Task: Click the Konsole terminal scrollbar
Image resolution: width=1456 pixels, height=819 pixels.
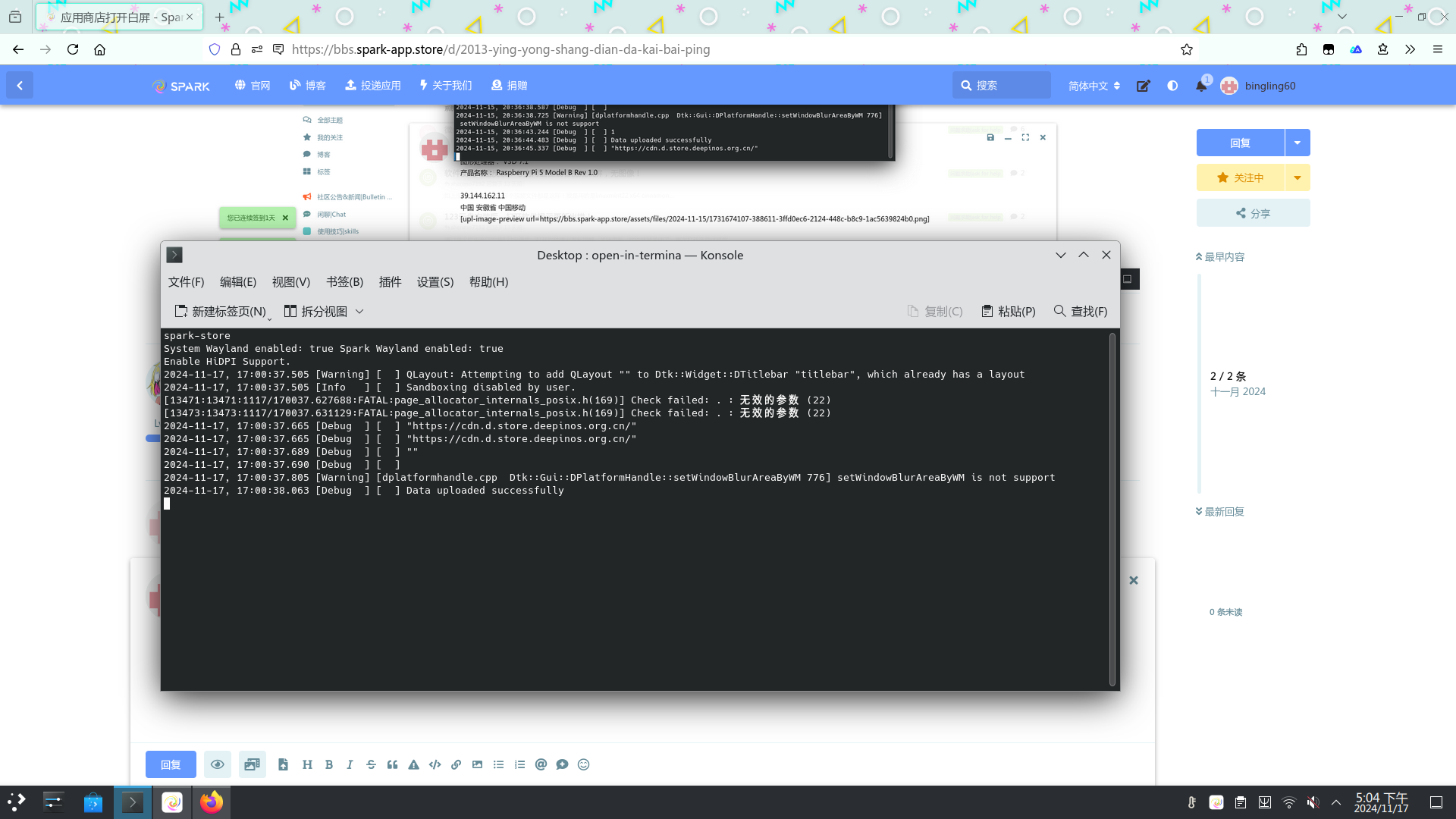Action: [x=1112, y=509]
